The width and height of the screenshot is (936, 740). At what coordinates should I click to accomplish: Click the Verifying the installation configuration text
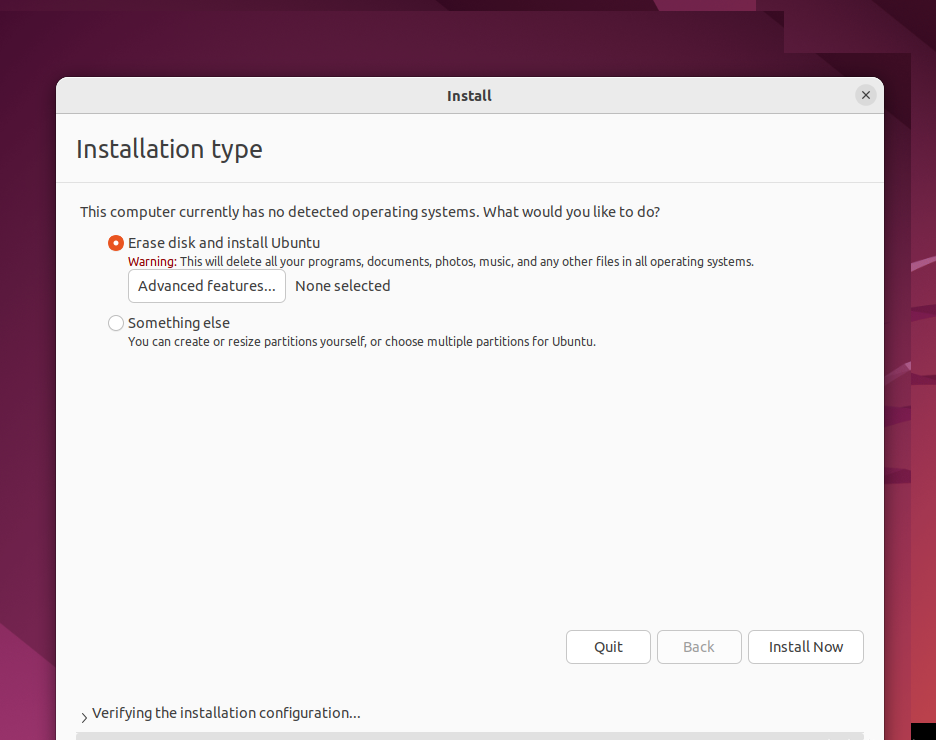[x=226, y=713]
